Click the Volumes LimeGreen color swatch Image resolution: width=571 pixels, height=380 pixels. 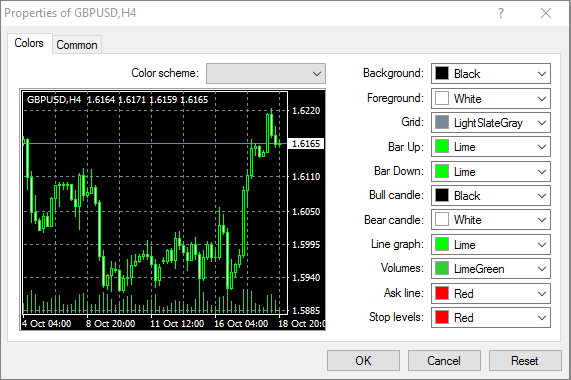(x=442, y=269)
